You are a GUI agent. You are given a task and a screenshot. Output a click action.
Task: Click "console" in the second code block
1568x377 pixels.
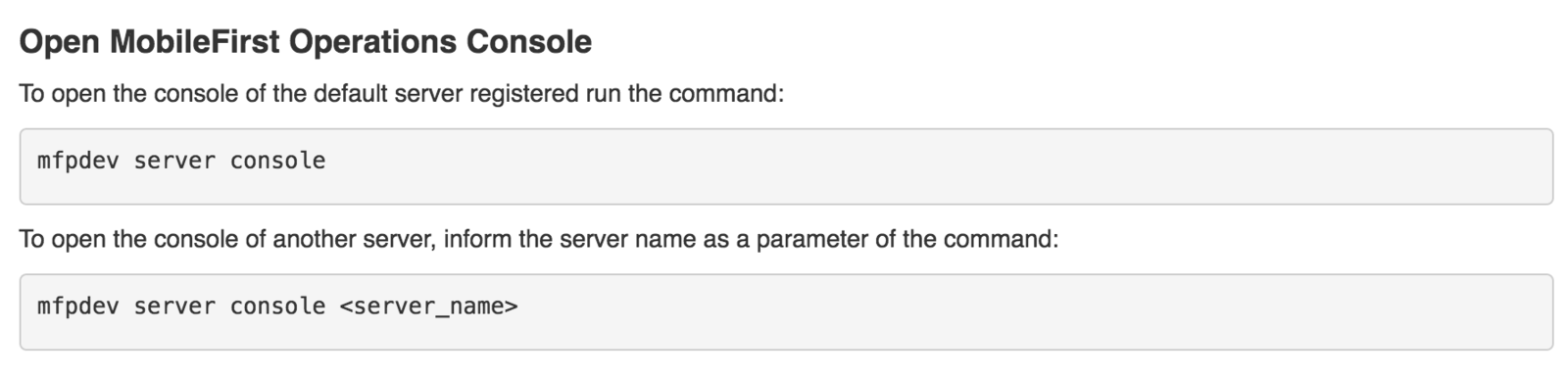pyautogui.click(x=278, y=306)
